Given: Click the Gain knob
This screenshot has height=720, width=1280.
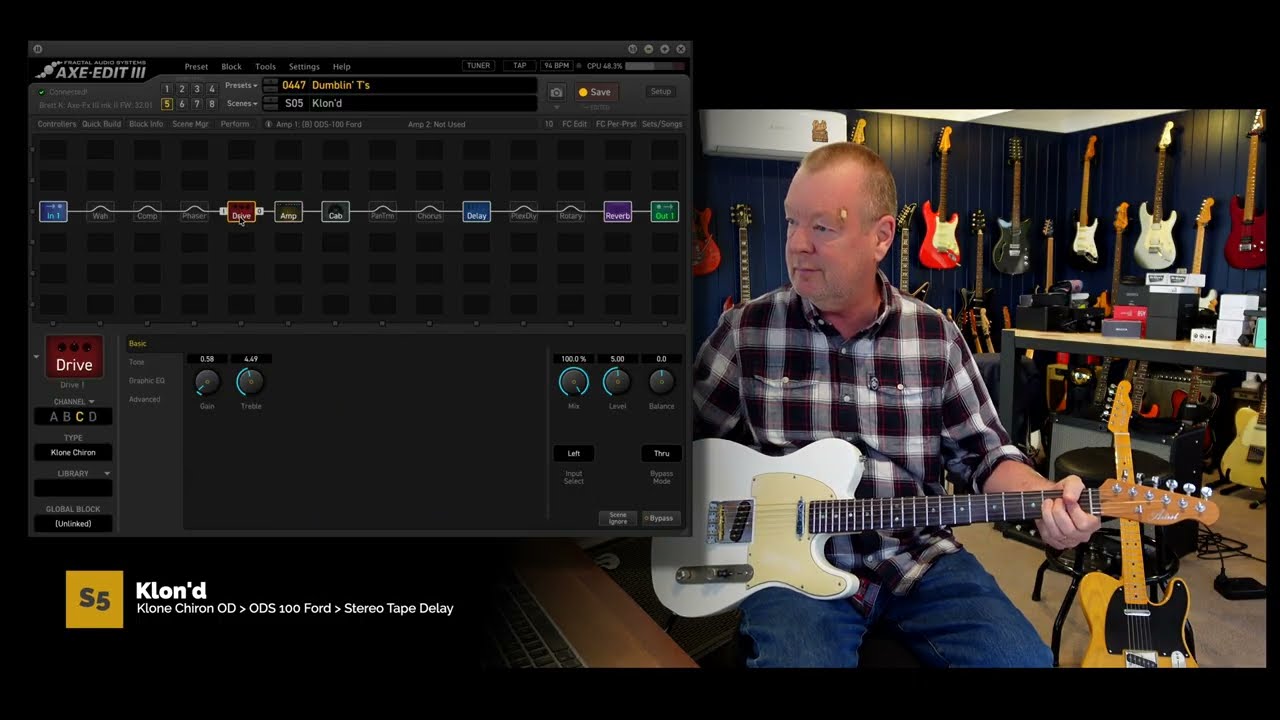Looking at the screenshot, I should (207, 381).
